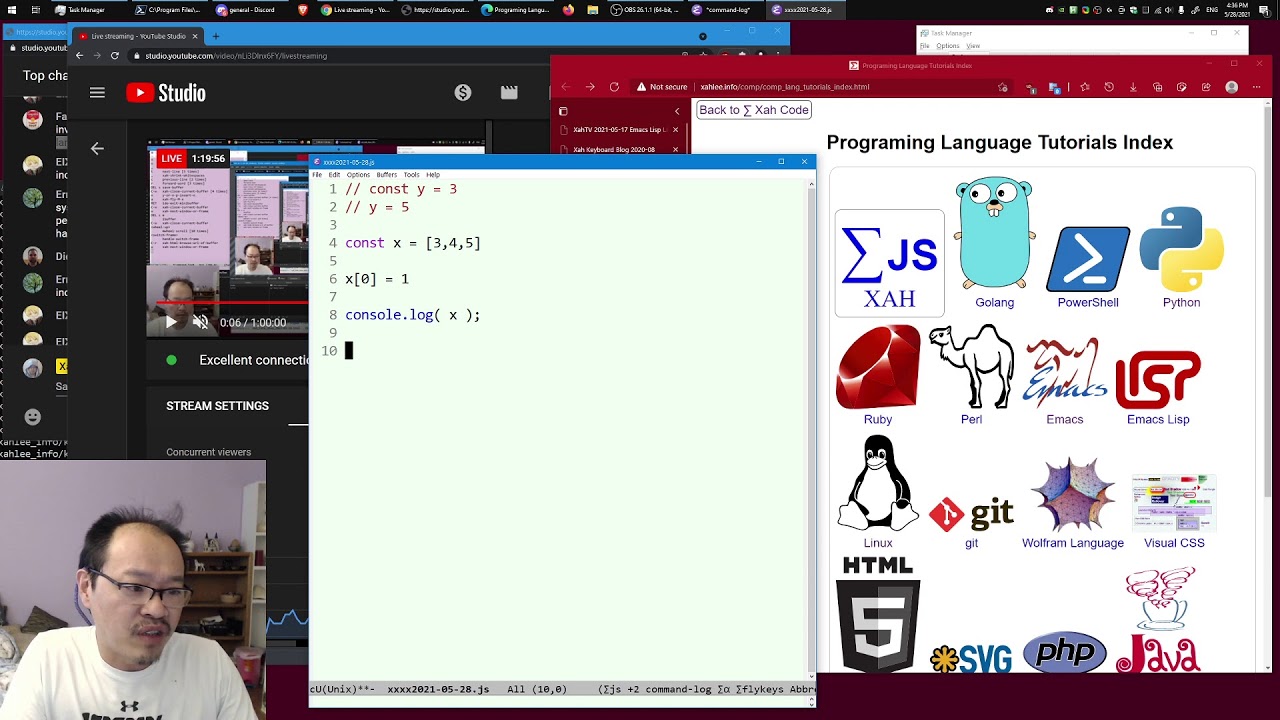Viewport: 1280px width, 720px height.
Task: Open Edit menu in Emacs
Action: 334,175
